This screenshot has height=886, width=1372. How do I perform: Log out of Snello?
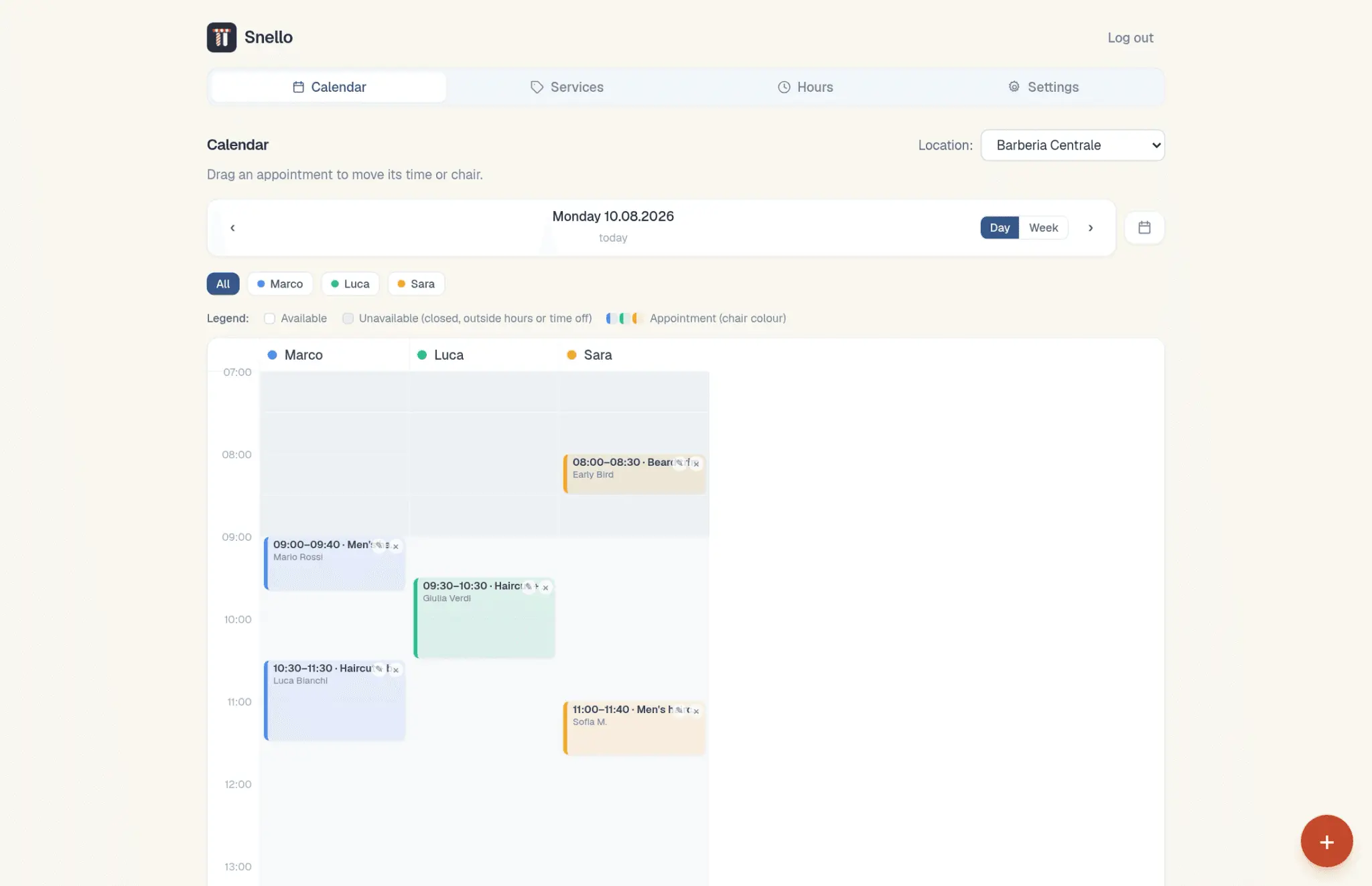[1130, 38]
